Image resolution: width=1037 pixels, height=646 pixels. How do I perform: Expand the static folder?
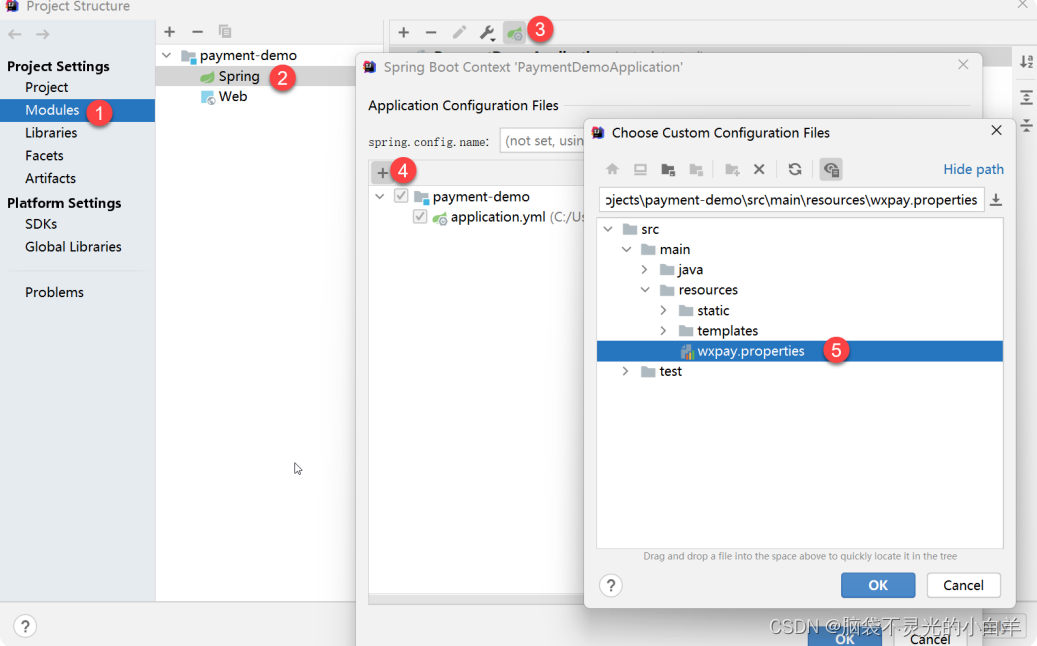pos(663,310)
